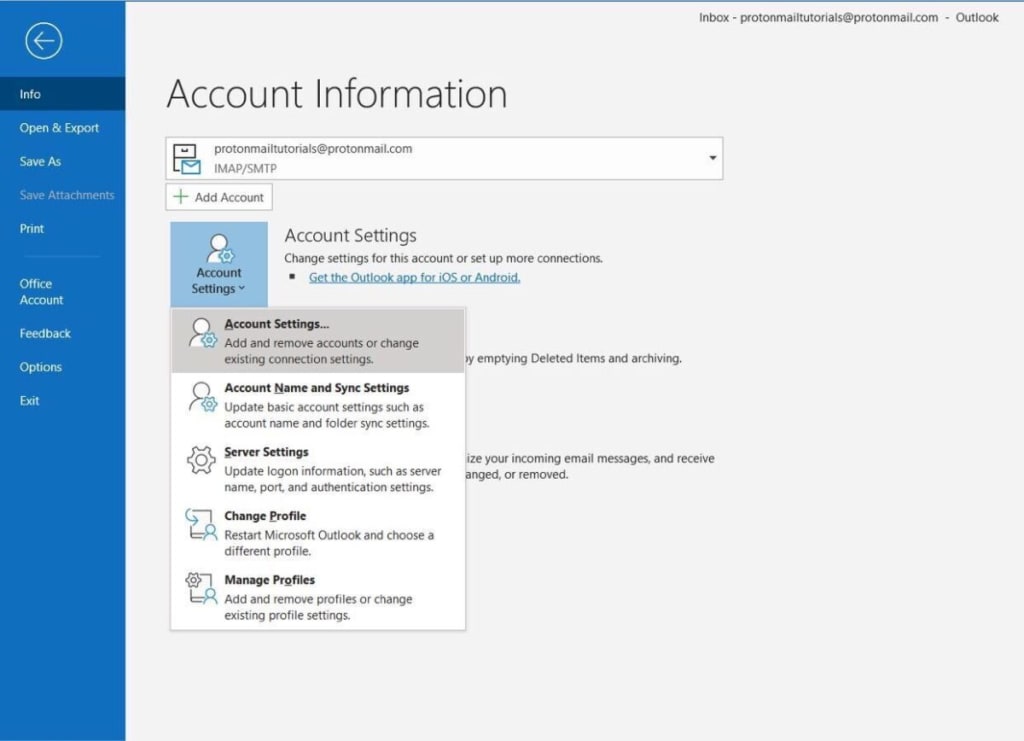Select the Account Settings person-gear icon
The width and height of the screenshot is (1024, 741).
(218, 247)
